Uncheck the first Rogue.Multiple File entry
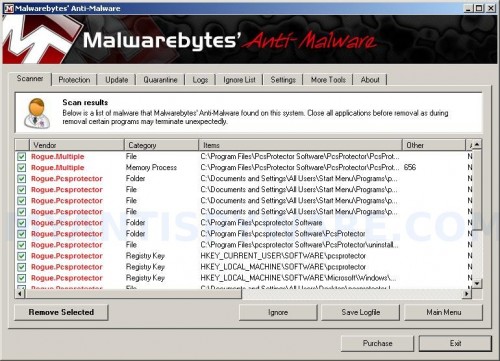The image size is (500, 361). [22, 156]
